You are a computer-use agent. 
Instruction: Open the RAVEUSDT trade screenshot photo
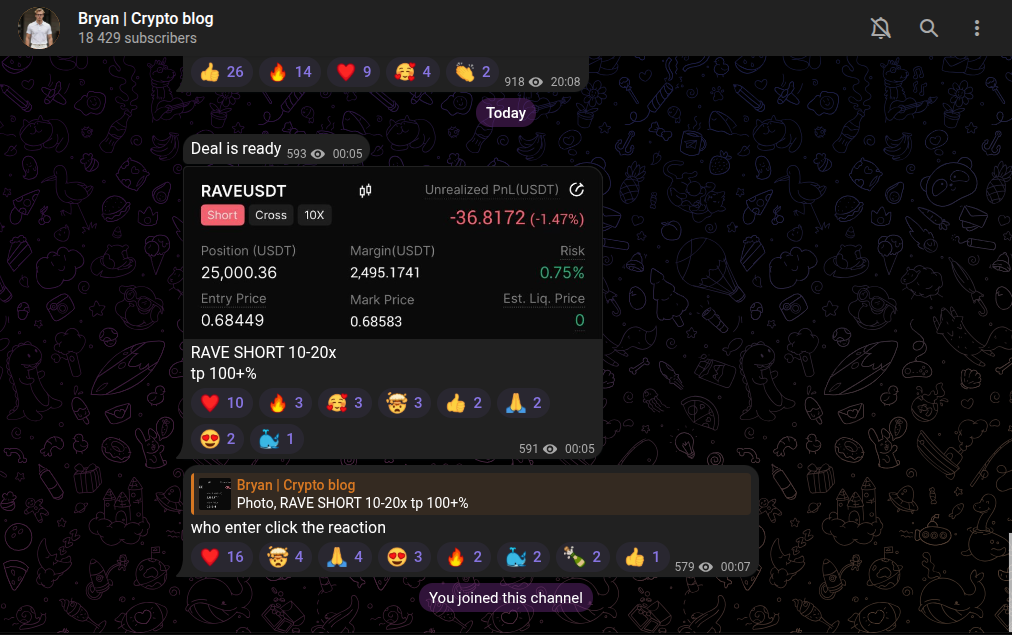[x=392, y=253]
